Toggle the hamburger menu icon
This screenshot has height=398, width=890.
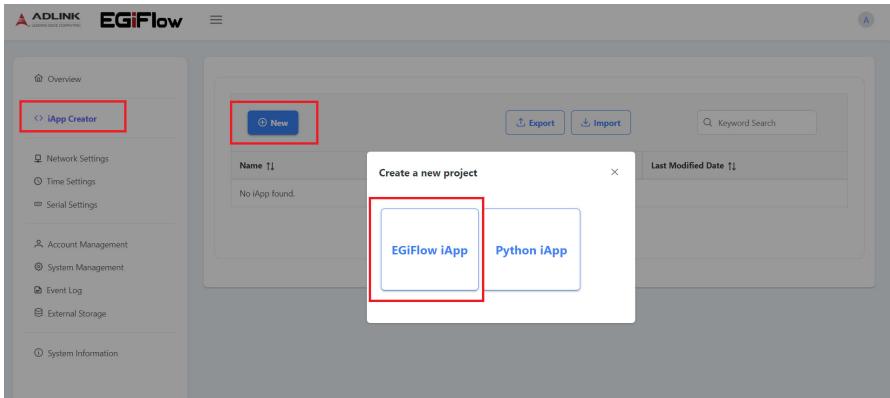click(216, 20)
